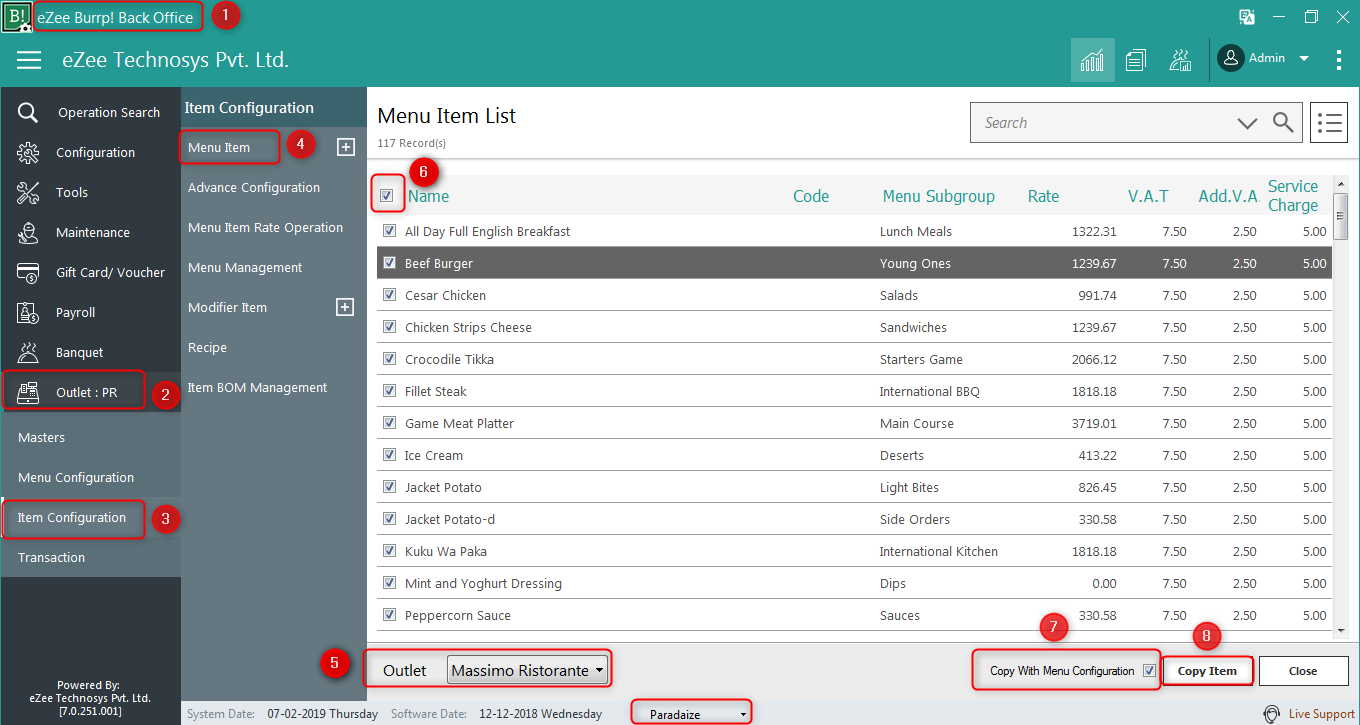Viewport: 1360px width, 725px height.
Task: Uncheck the Ice Cream checkbox
Action: [x=390, y=455]
